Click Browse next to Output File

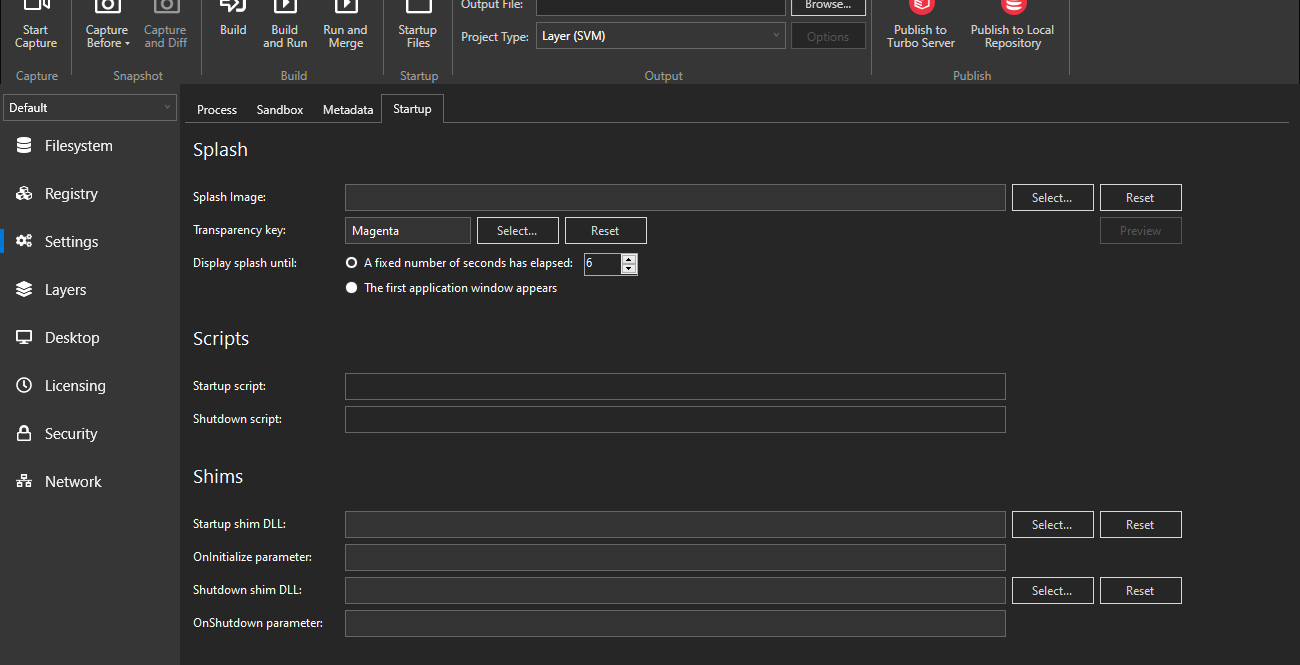[x=828, y=5]
